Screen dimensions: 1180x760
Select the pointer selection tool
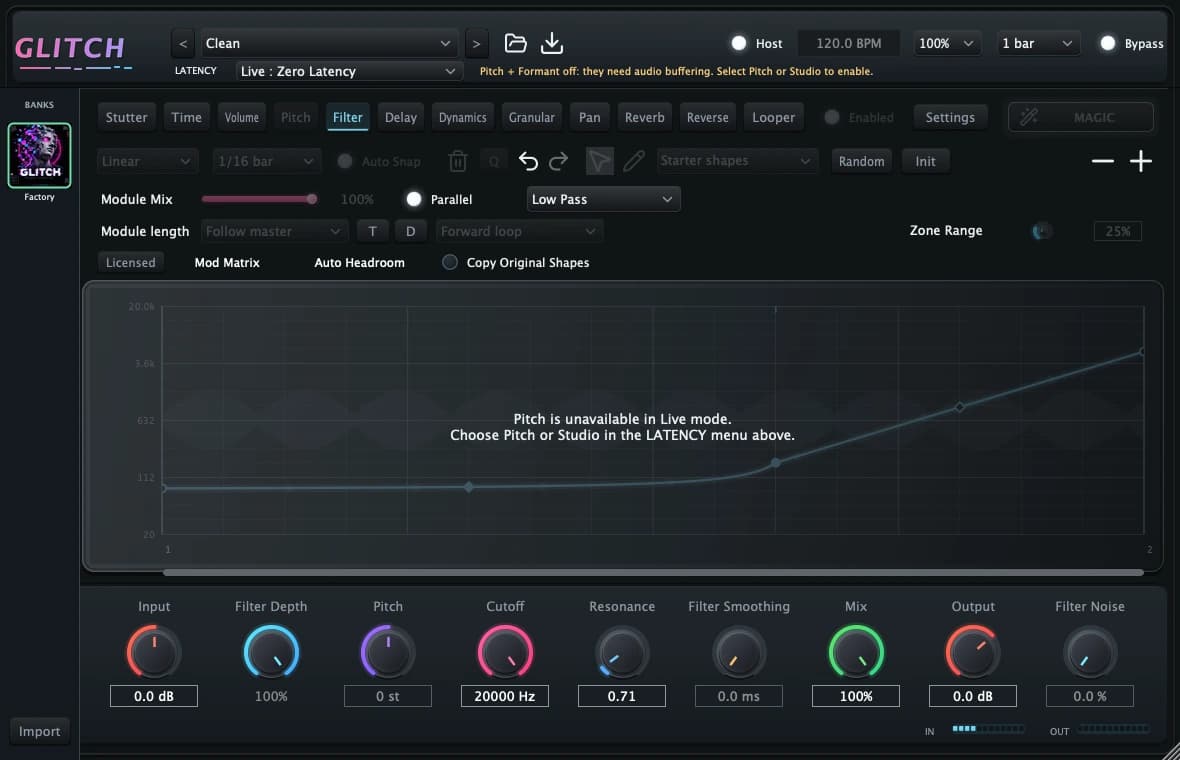click(x=600, y=161)
